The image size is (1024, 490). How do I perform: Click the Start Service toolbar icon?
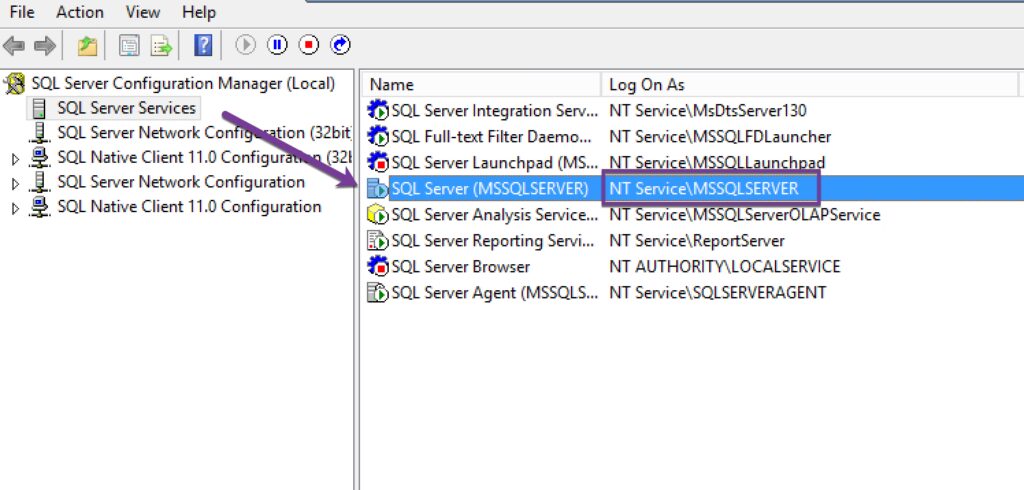(x=246, y=45)
